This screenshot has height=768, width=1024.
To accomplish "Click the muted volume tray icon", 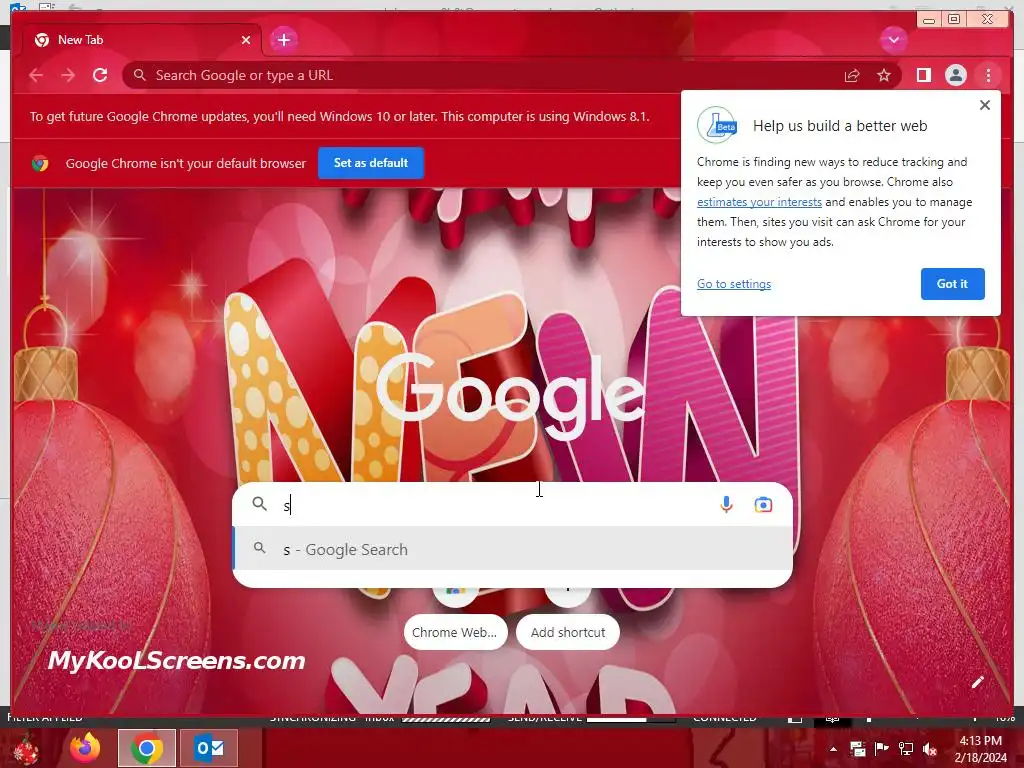I will click(930, 749).
